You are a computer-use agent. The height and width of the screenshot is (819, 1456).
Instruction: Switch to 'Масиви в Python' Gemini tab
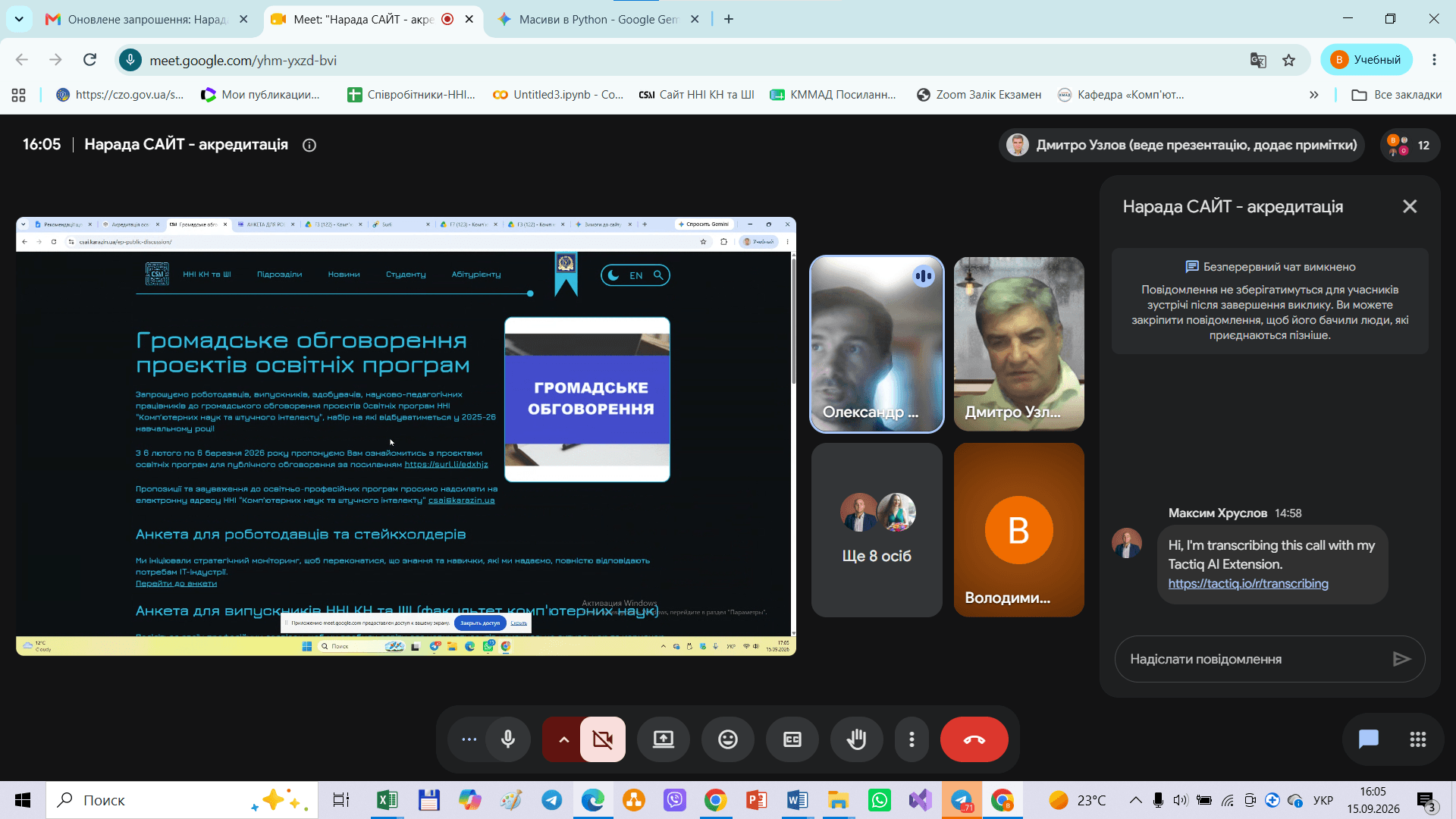[x=599, y=19]
